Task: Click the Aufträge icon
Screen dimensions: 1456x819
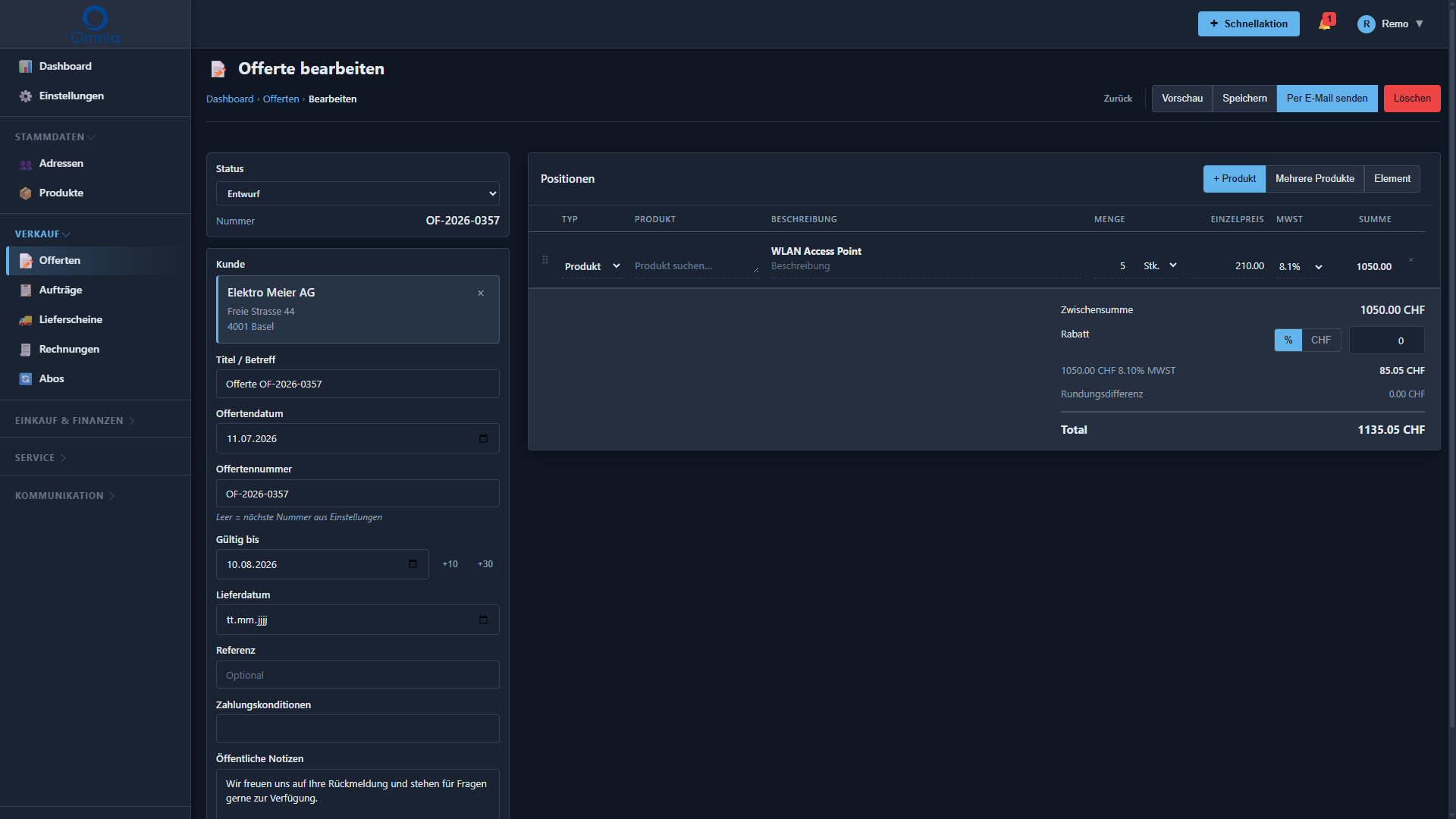Action: pos(26,290)
